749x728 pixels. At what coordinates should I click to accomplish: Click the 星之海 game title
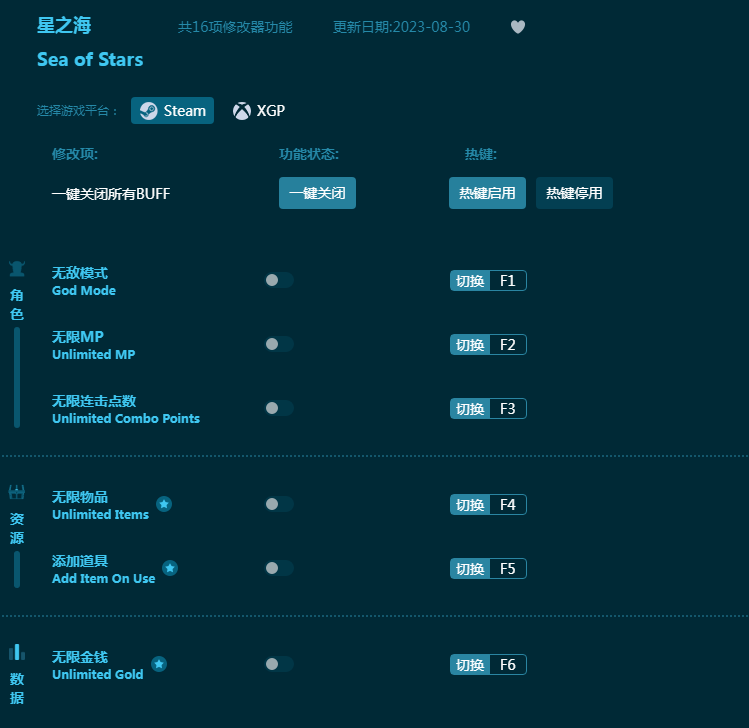[64, 25]
